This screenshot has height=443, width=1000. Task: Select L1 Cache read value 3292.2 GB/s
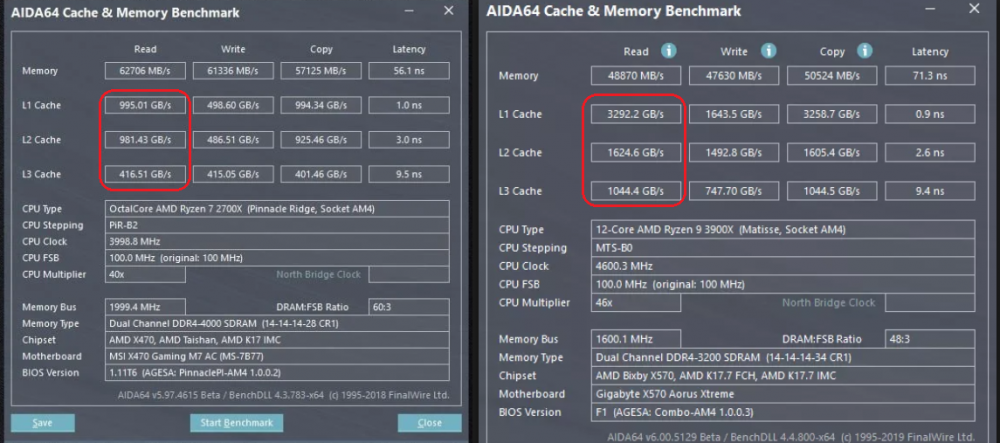636,114
